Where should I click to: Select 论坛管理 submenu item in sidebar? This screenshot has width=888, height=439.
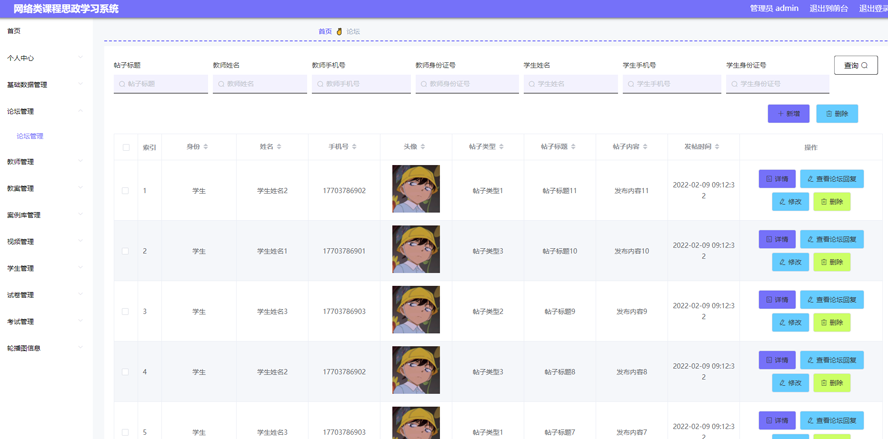[x=30, y=136]
